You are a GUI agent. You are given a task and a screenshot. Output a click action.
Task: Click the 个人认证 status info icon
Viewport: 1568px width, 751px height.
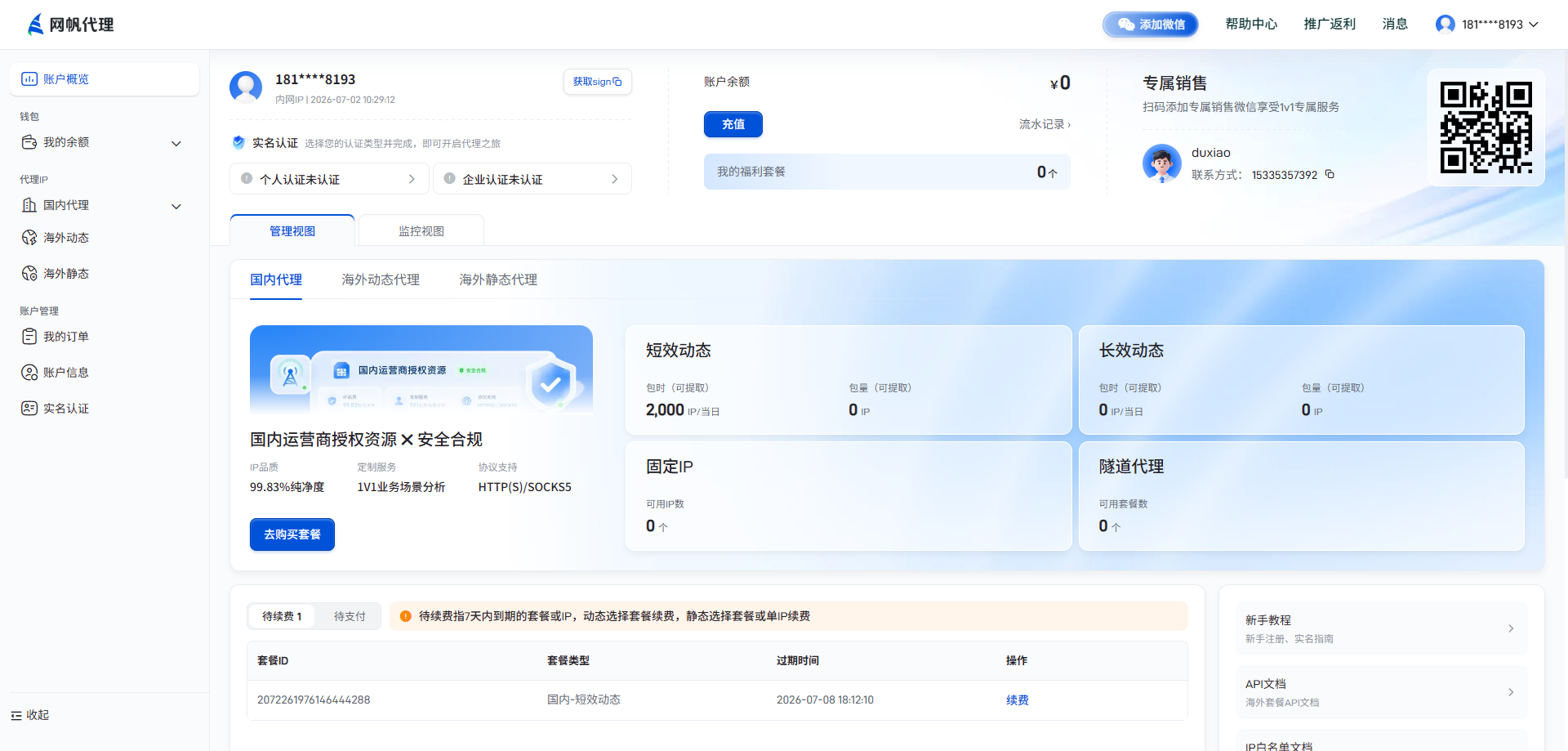(x=247, y=178)
